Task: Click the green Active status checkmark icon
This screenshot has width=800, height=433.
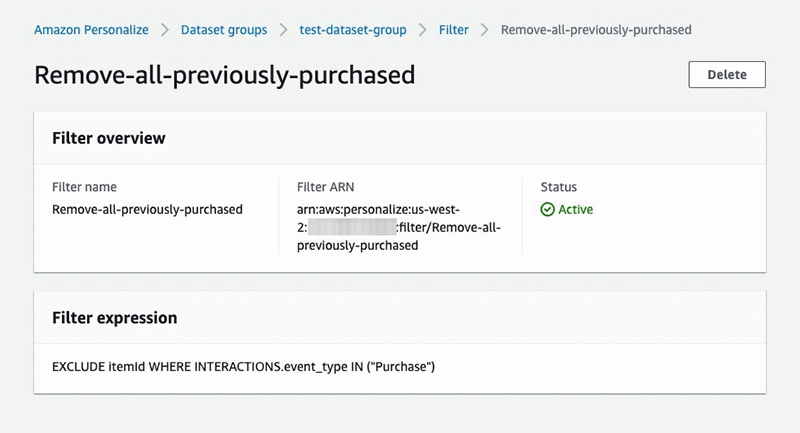Action: [x=547, y=210]
